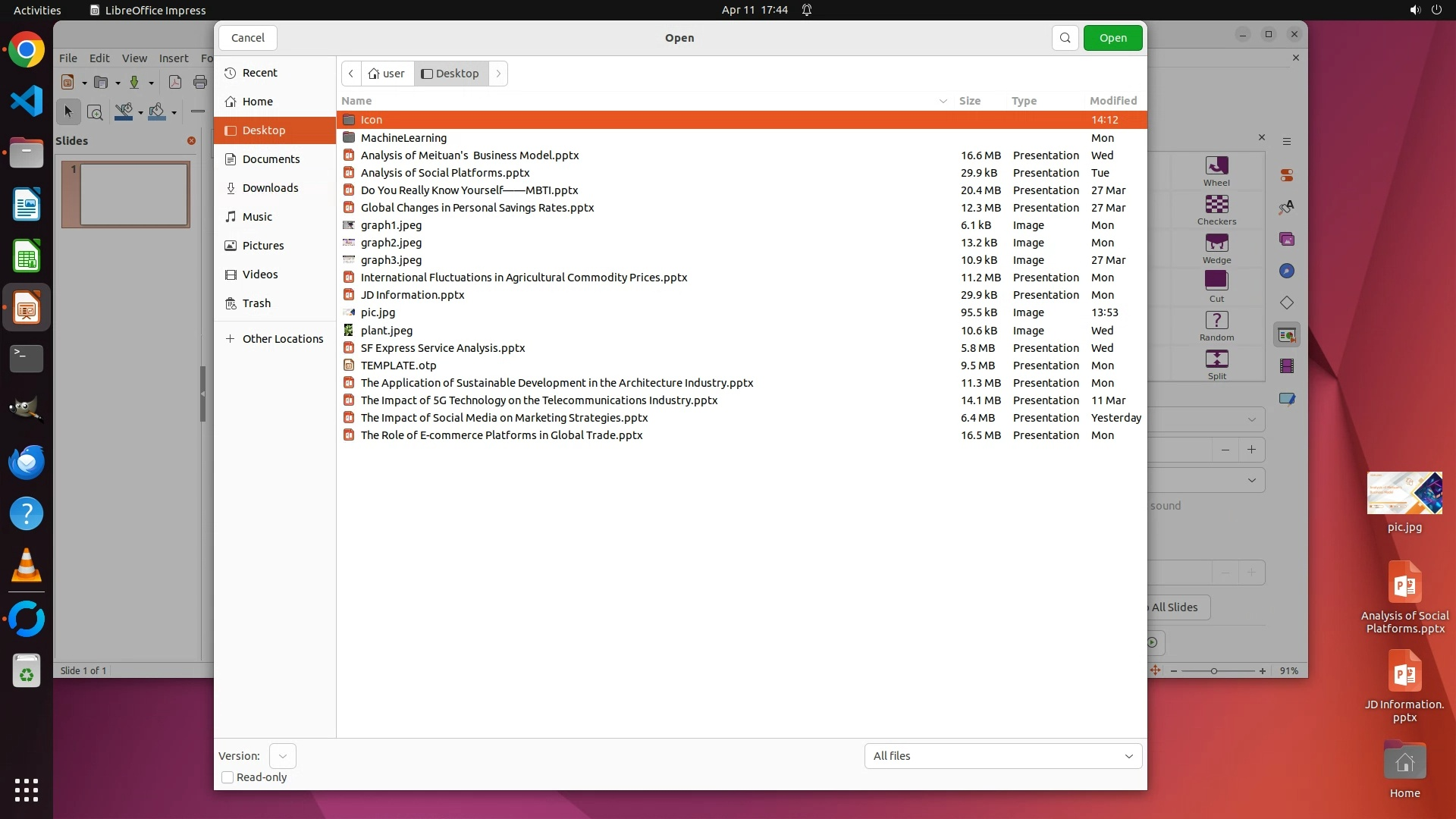The image size is (1456, 819).
Task: Click the TEMPLATE.otp file icon
Action: (x=349, y=366)
